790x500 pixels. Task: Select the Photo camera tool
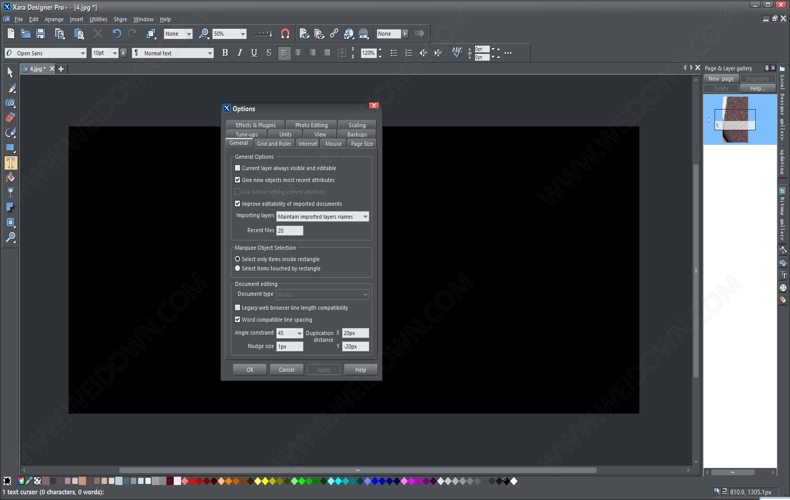coord(10,103)
